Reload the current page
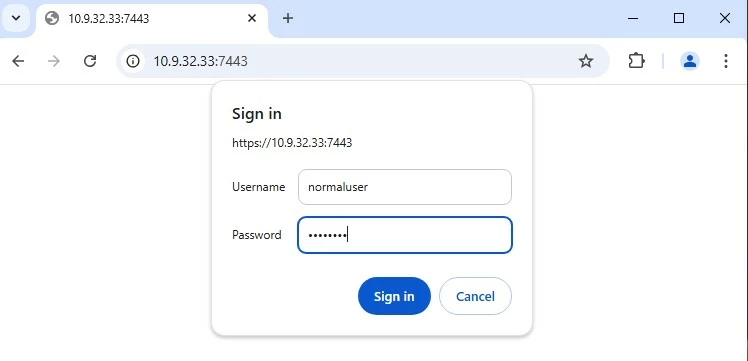The width and height of the screenshot is (748, 361). point(90,61)
